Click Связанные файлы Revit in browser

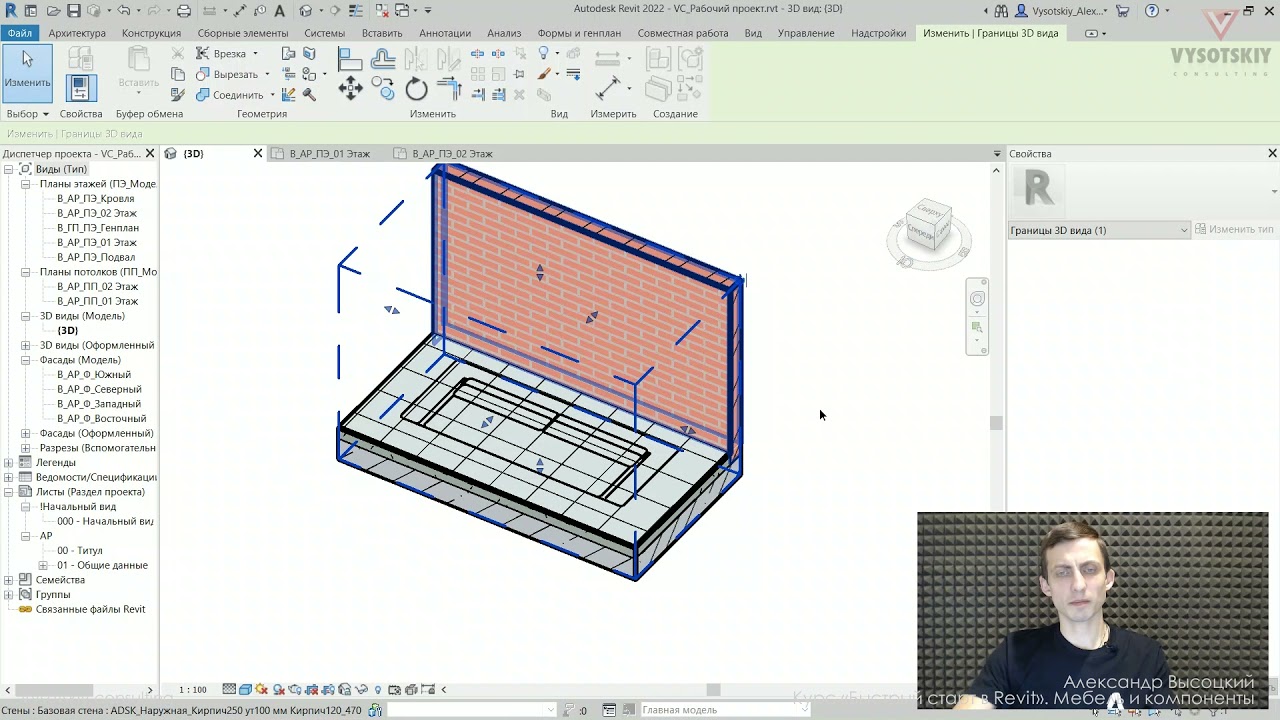pos(90,609)
